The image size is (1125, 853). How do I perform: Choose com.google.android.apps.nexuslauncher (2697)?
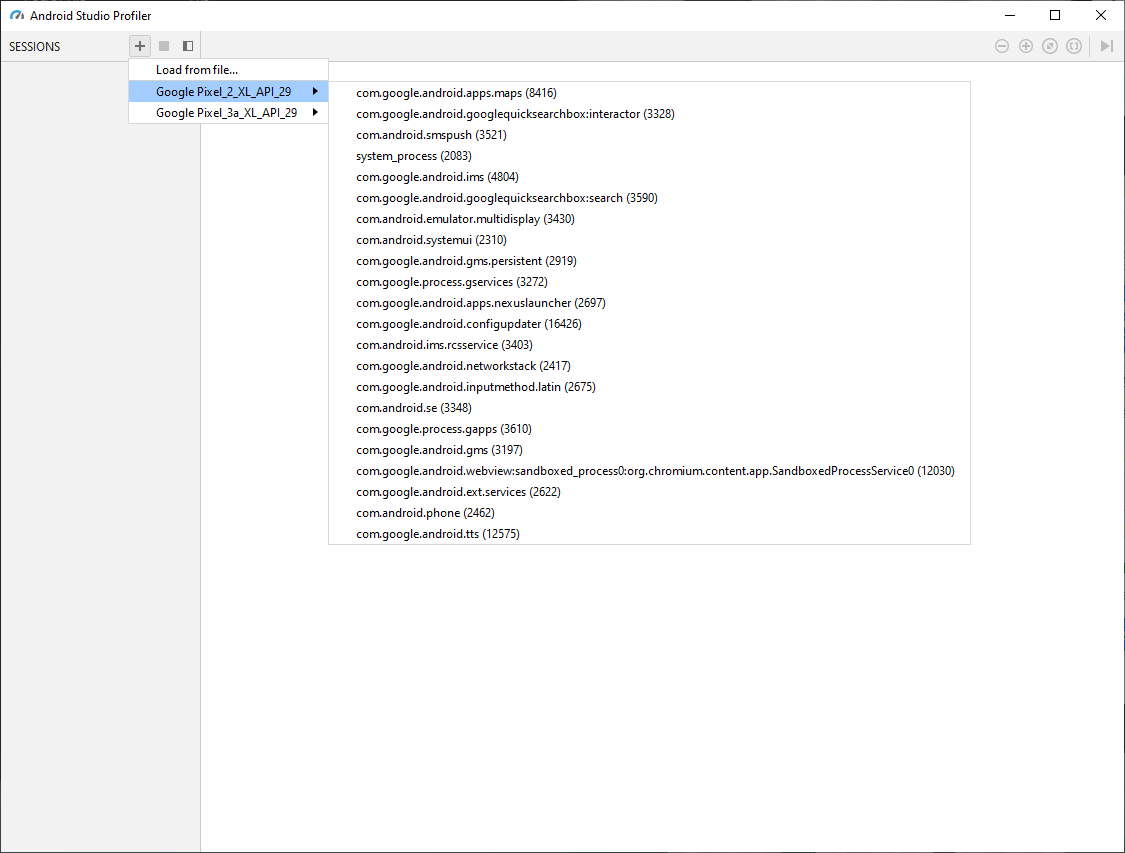(480, 303)
